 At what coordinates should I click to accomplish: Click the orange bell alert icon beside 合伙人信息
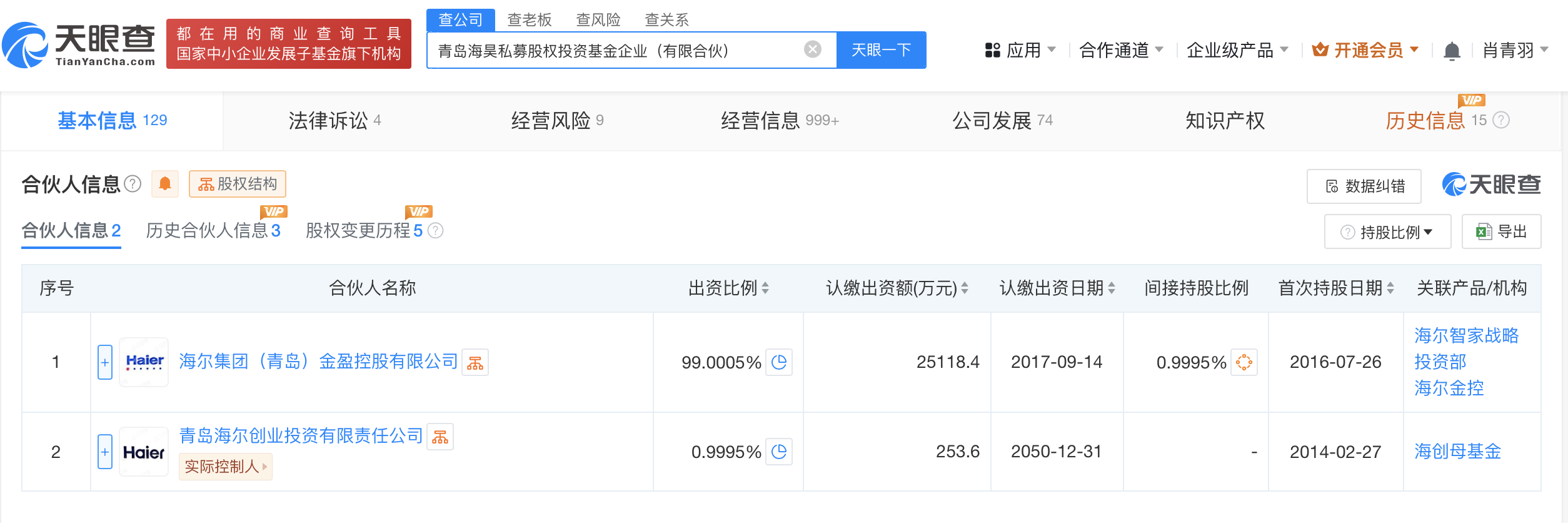coord(165,184)
